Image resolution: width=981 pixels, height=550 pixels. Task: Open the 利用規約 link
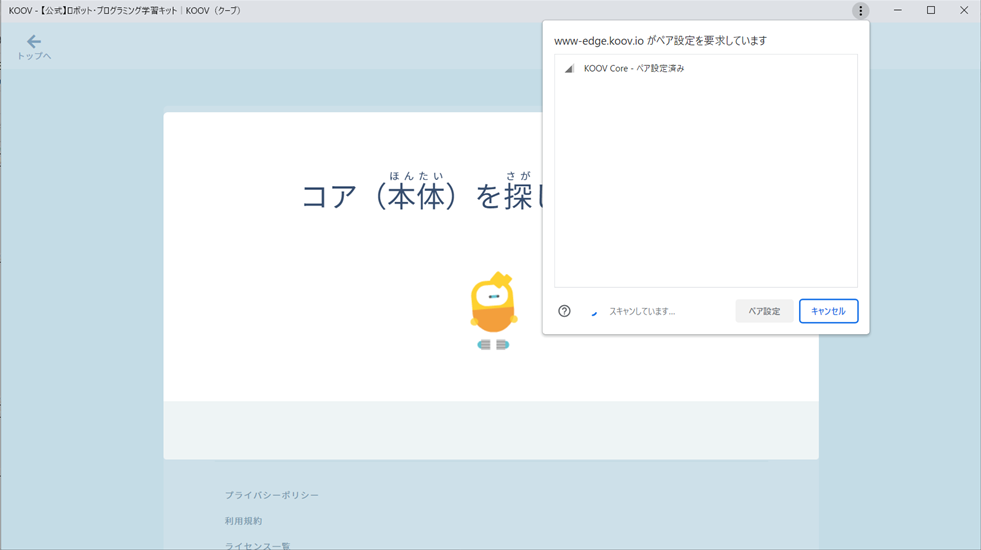tap(243, 521)
